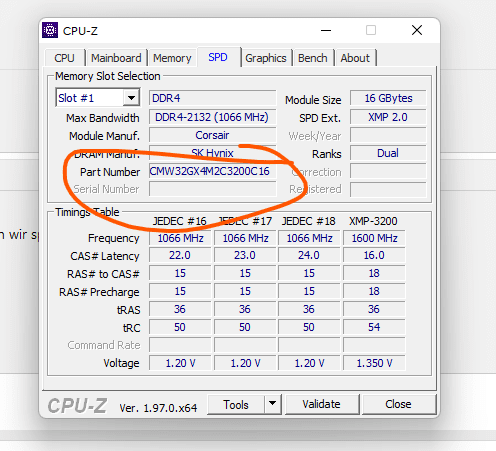The image size is (496, 451).
Task: Click the JEDEC #18 column header
Action: 309,221
